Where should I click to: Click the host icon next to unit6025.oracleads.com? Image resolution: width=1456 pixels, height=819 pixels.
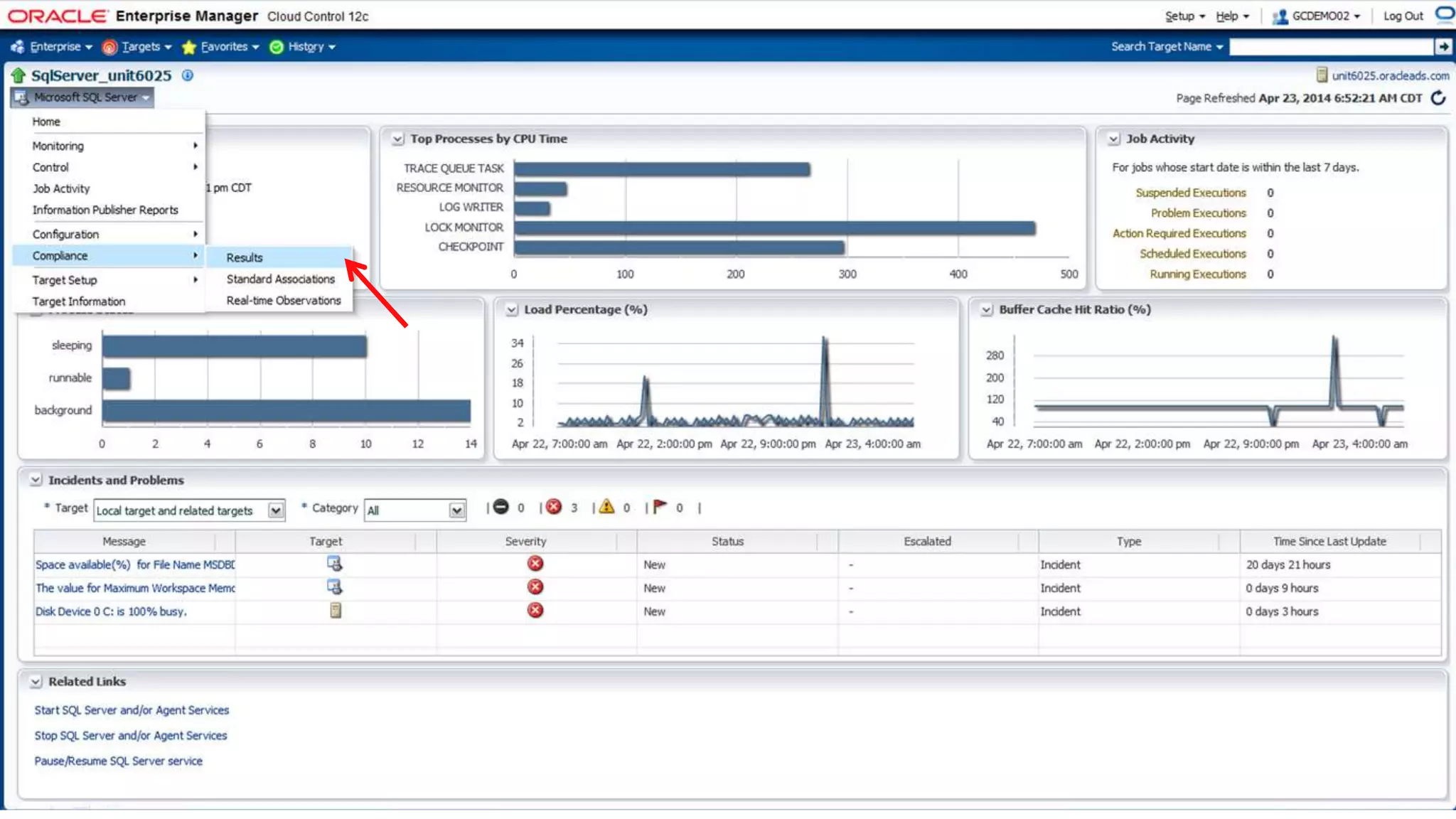click(1322, 75)
